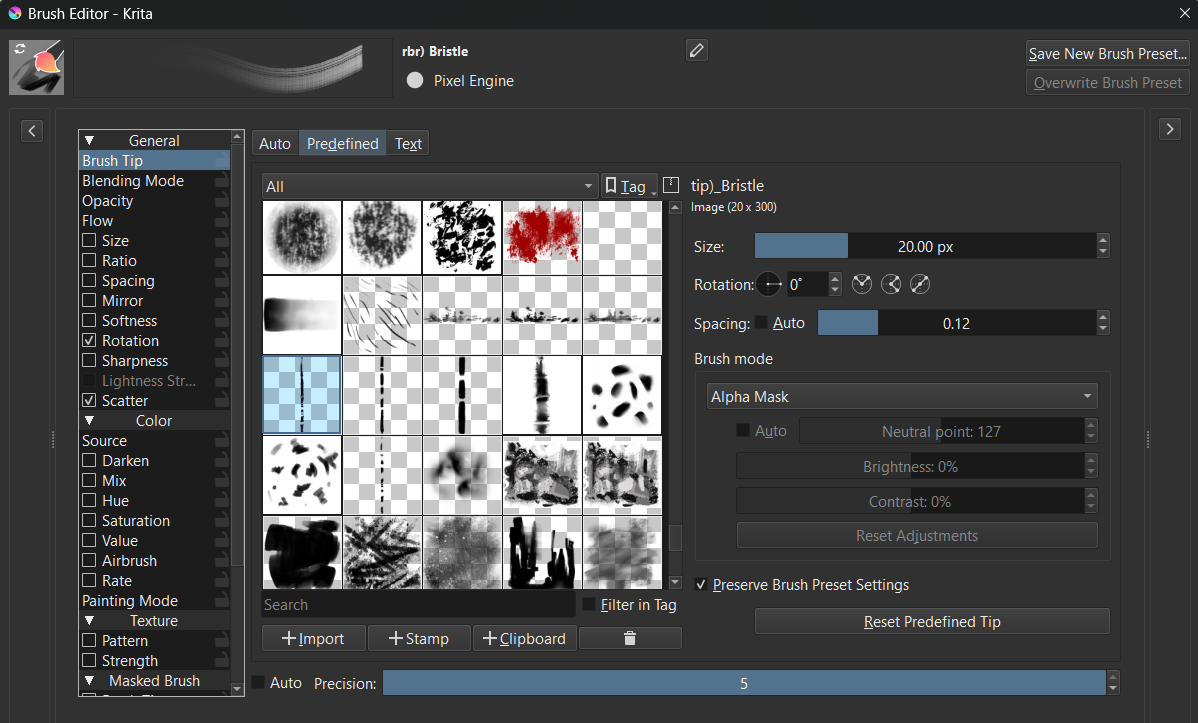This screenshot has height=723, width=1198.
Task: Enable the Filter in Tag checkbox
Action: pos(590,605)
